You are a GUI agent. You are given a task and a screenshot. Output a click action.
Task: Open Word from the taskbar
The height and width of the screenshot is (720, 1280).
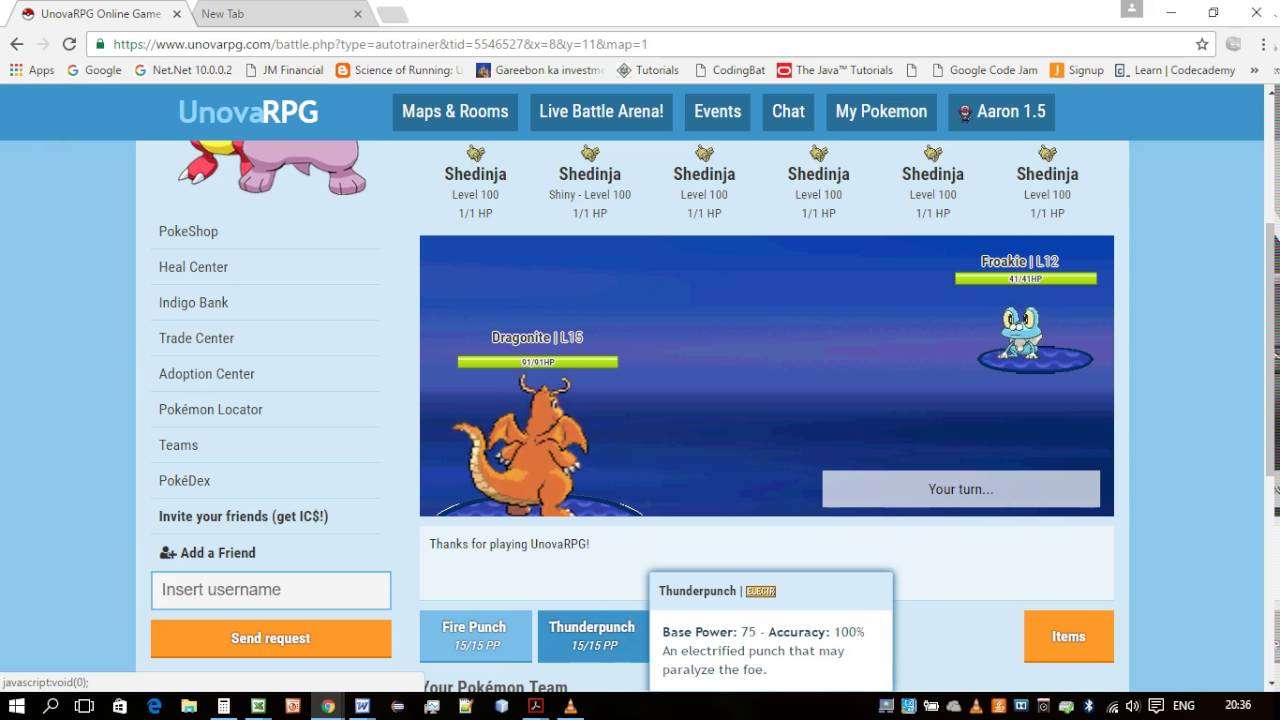click(362, 706)
